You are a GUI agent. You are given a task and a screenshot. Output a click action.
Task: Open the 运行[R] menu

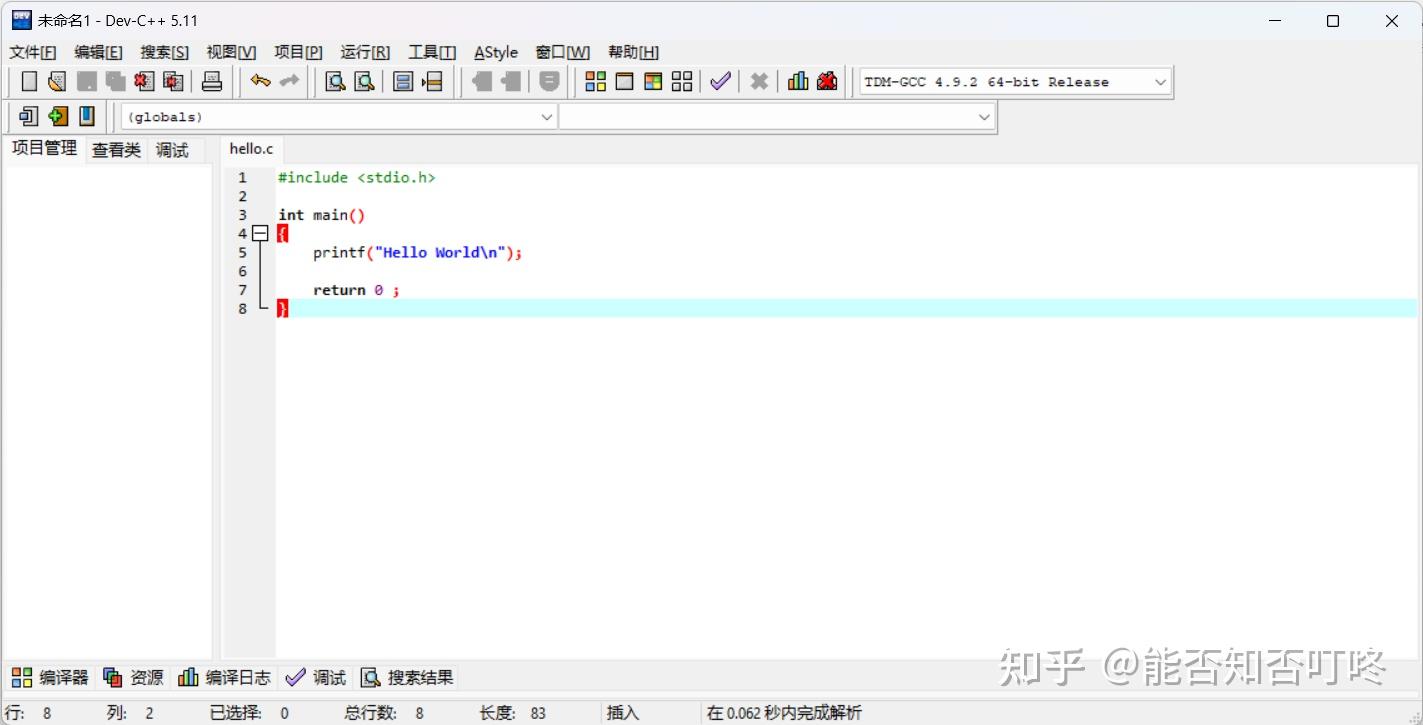pyautogui.click(x=364, y=51)
